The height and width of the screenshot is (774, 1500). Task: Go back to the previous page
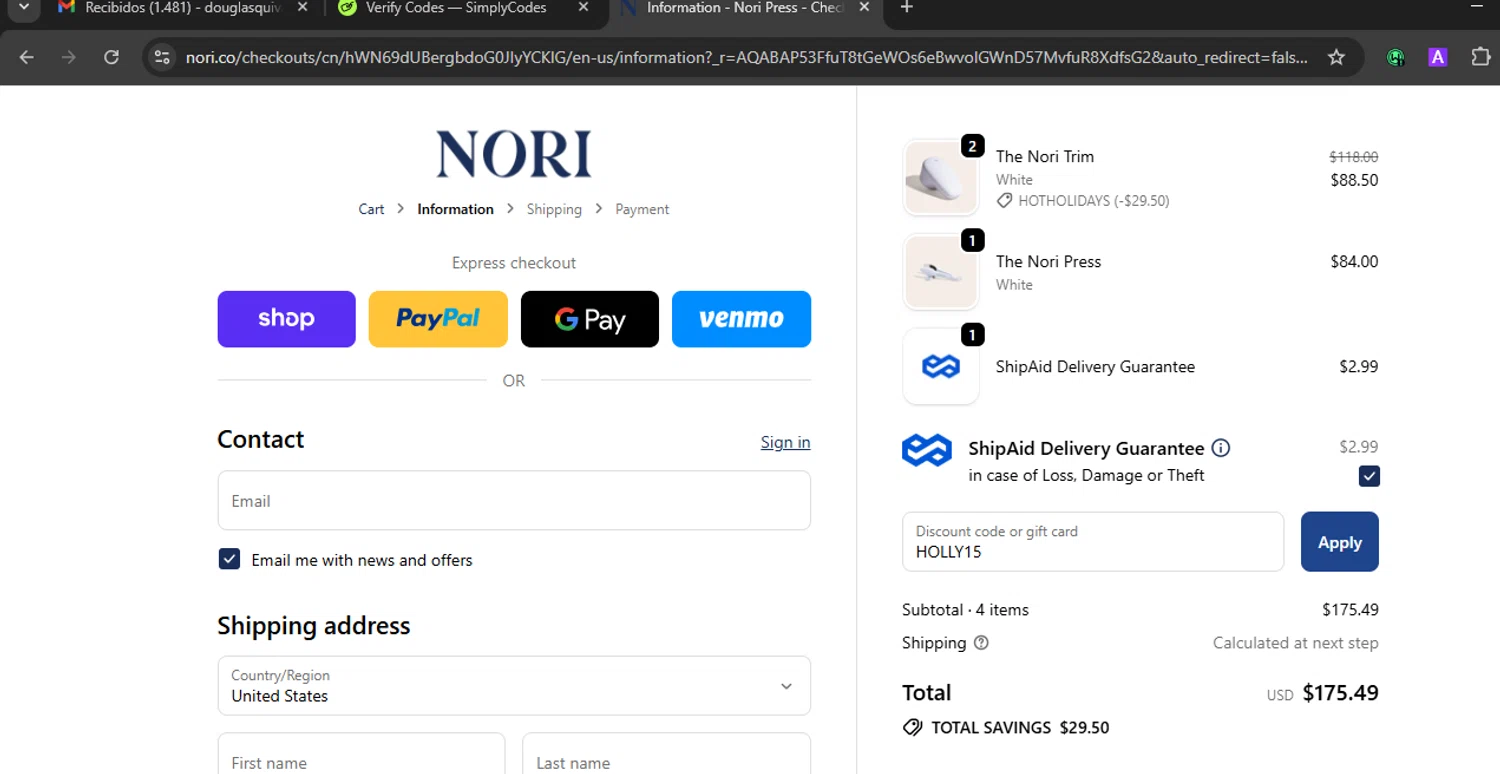(x=27, y=57)
